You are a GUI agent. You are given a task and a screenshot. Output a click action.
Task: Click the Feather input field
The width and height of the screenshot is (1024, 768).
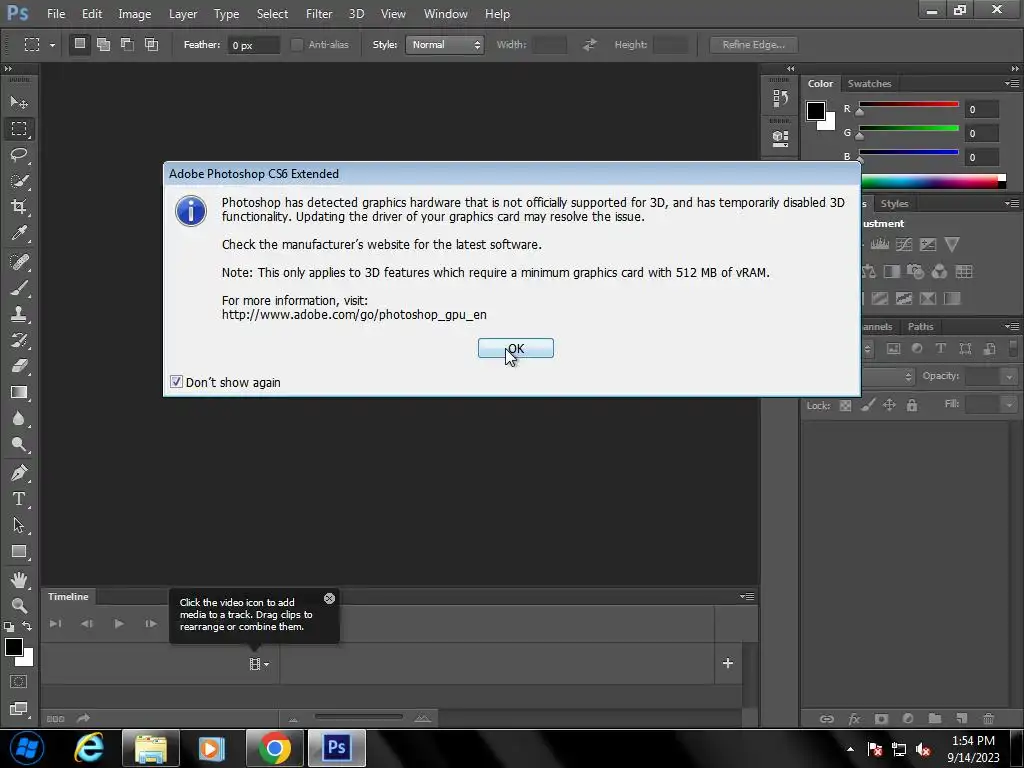[x=253, y=45]
